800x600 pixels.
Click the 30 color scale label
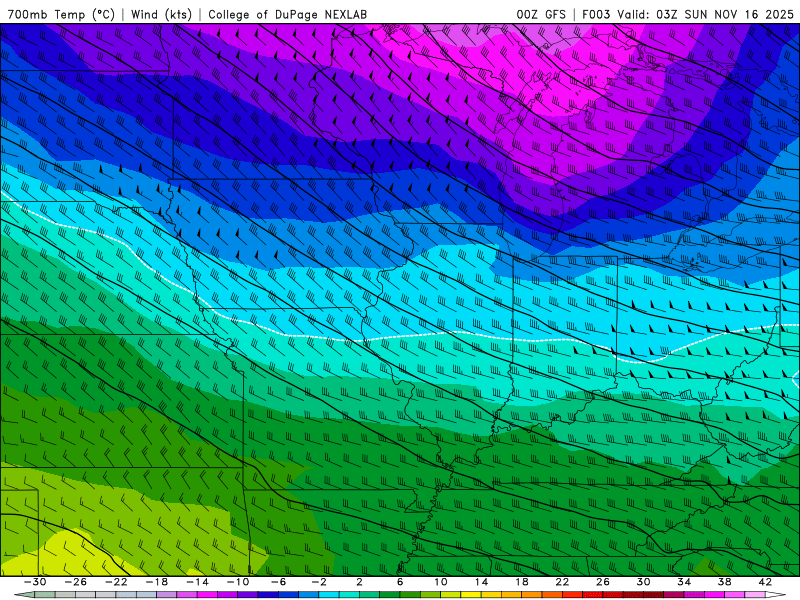[643, 582]
